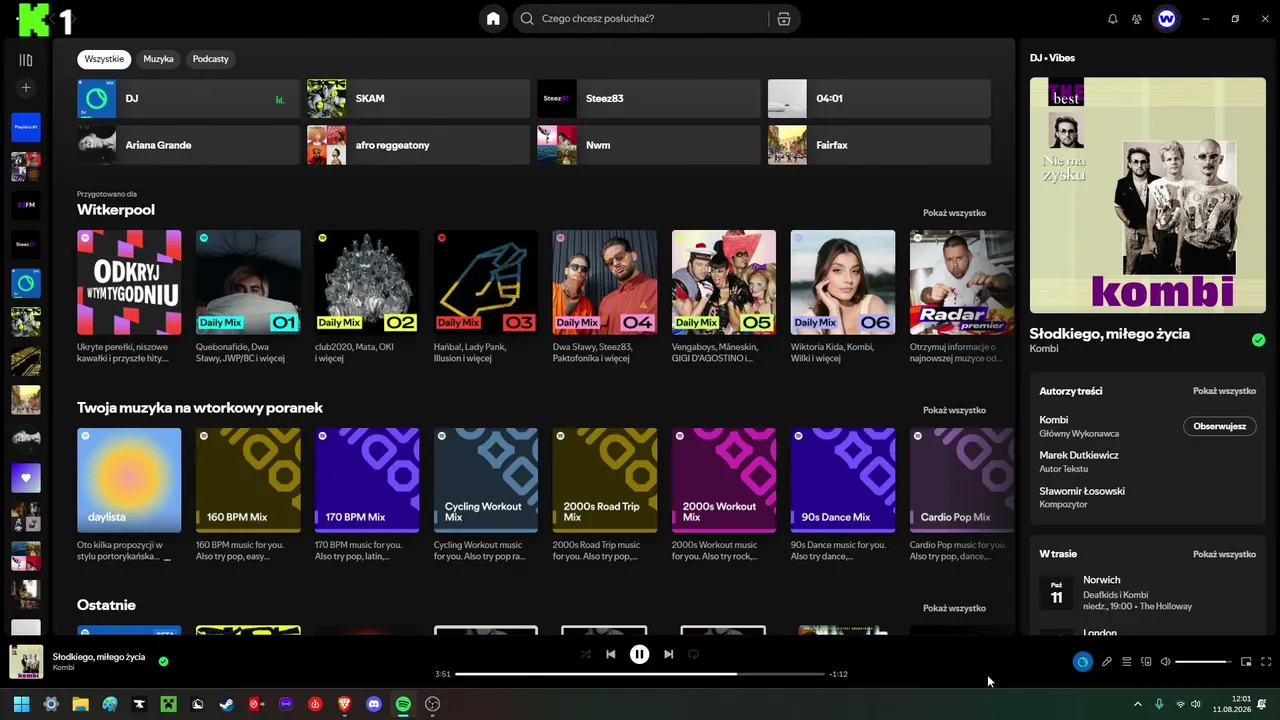Image resolution: width=1280 pixels, height=720 pixels.
Task: Open the afro reggeatony shortcut tile
Action: tap(418, 145)
